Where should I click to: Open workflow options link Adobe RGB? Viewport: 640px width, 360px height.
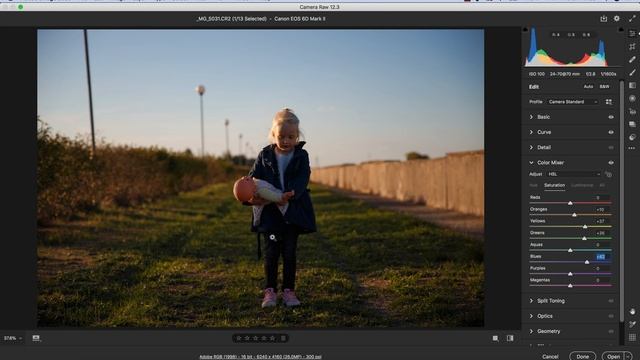pos(260,356)
